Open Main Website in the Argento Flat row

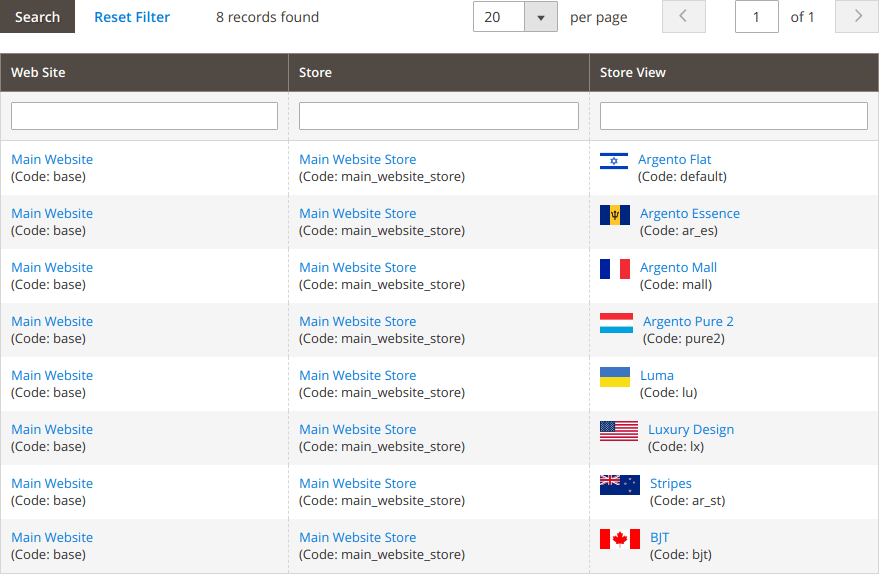52,160
